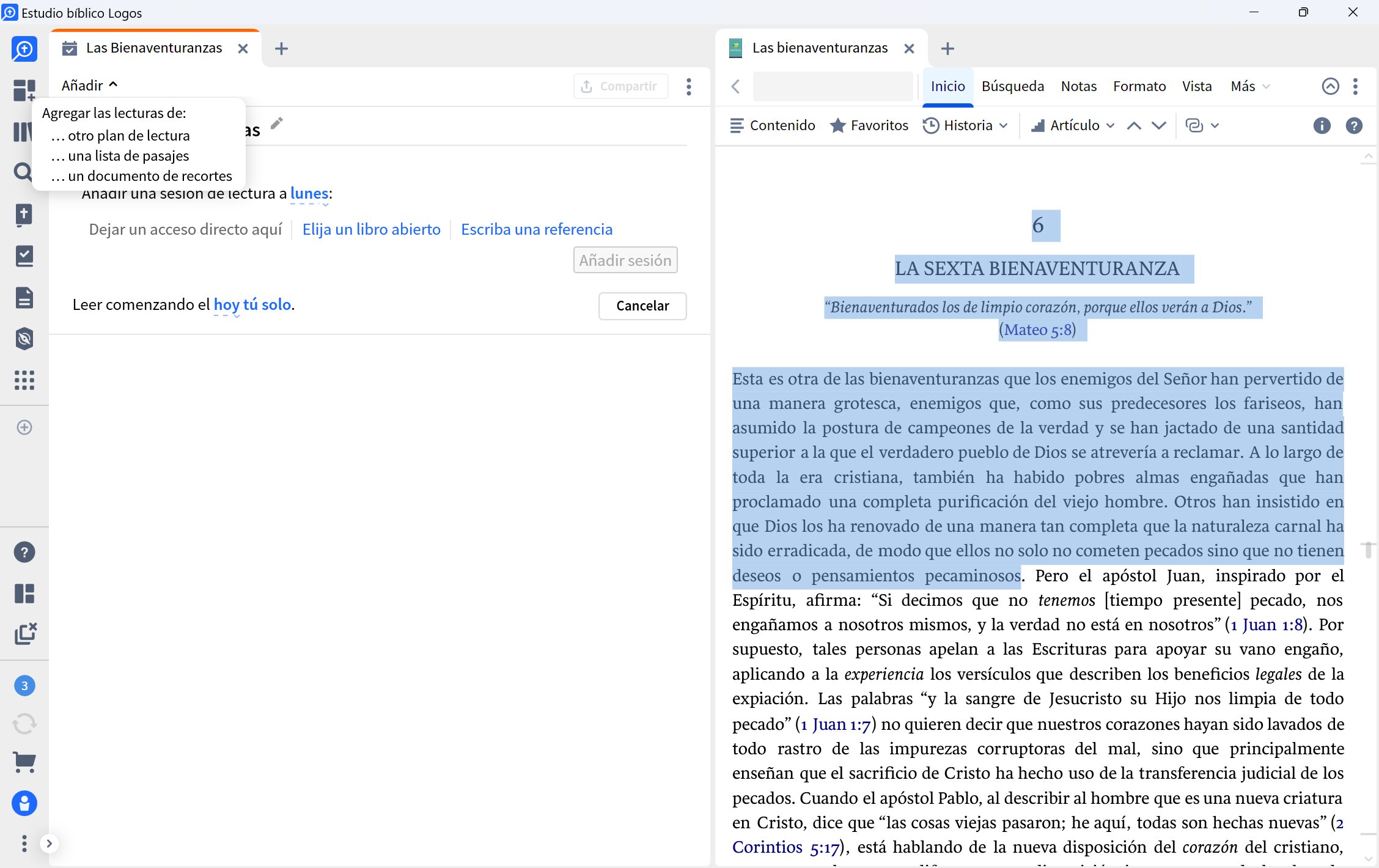Click the close all panels sidebar icon

click(x=26, y=634)
